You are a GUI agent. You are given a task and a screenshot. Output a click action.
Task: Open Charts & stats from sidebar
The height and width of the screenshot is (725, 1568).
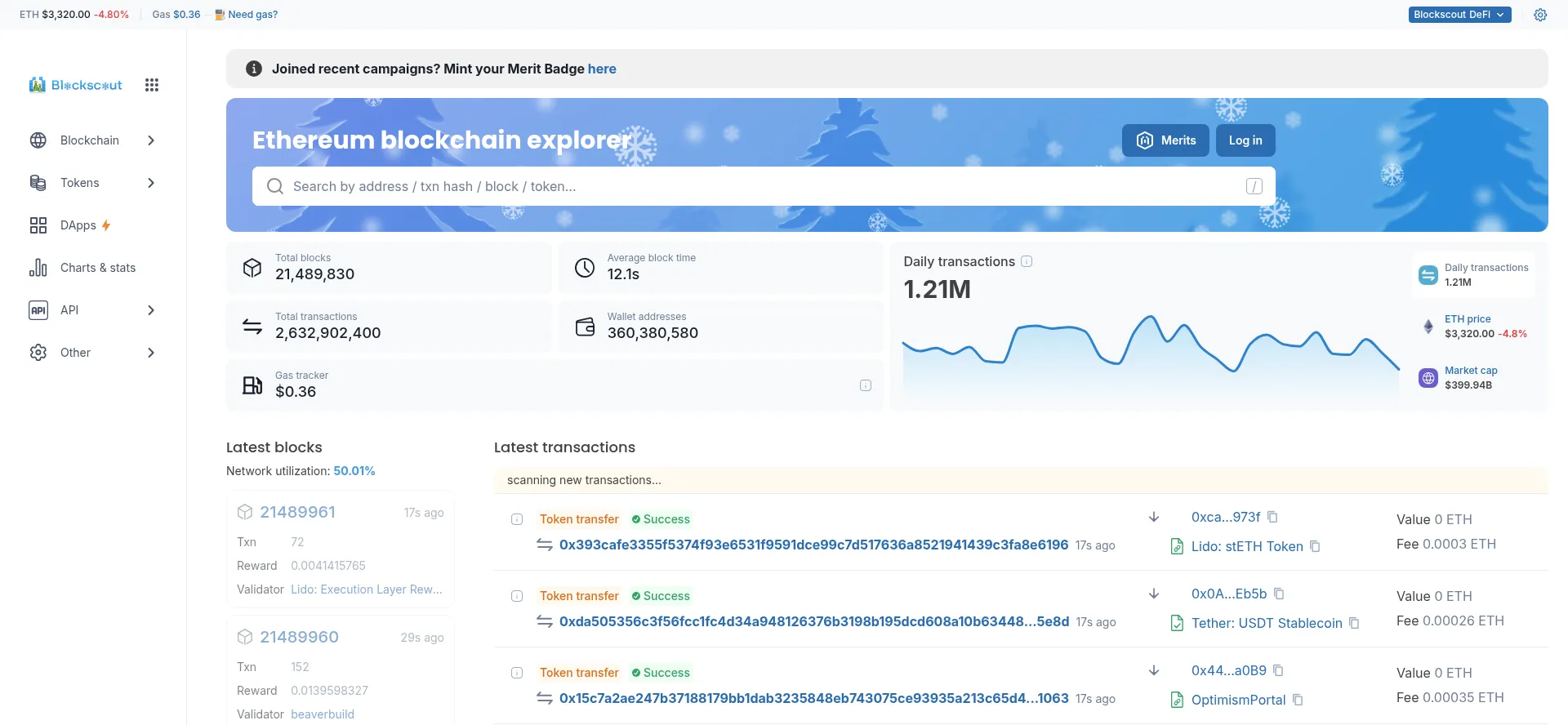97,268
